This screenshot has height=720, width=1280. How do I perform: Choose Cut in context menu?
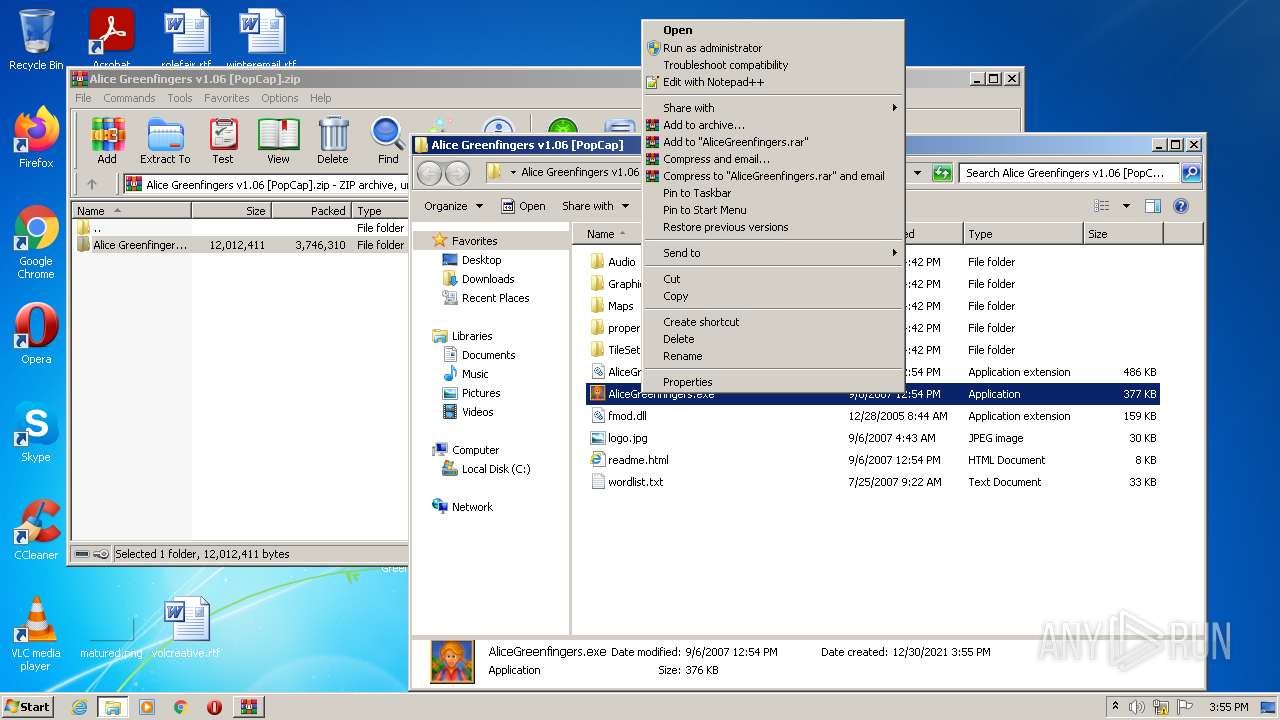pos(671,279)
